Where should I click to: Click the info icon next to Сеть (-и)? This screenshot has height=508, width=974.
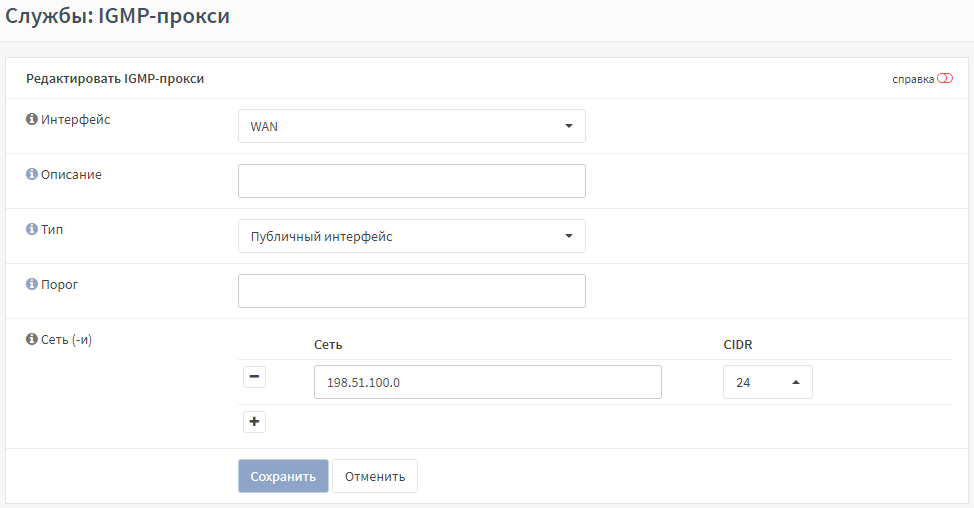click(32, 339)
